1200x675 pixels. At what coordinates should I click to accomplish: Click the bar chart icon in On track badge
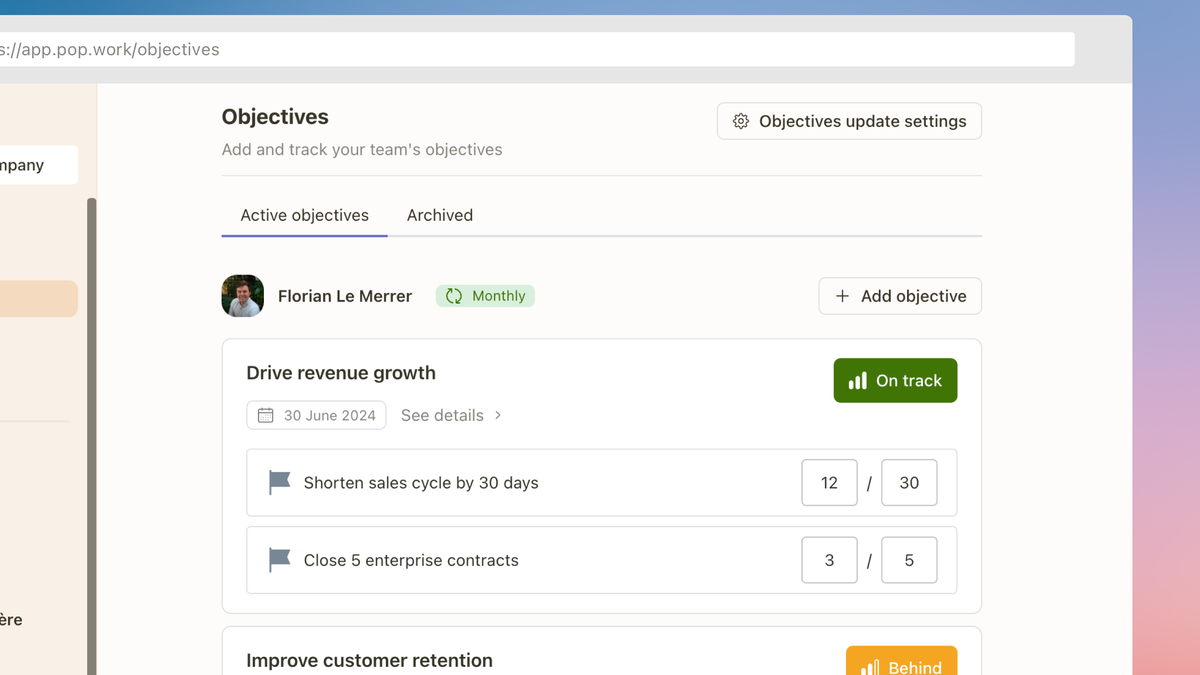[857, 380]
